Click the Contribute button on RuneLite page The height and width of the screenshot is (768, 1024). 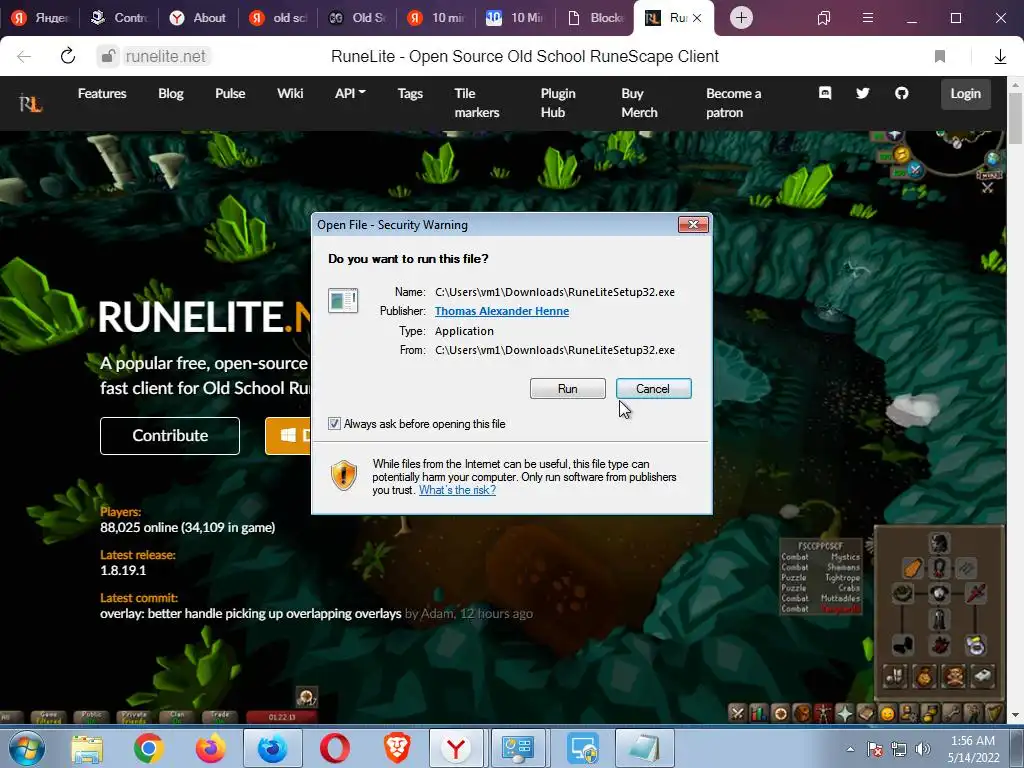coord(170,436)
